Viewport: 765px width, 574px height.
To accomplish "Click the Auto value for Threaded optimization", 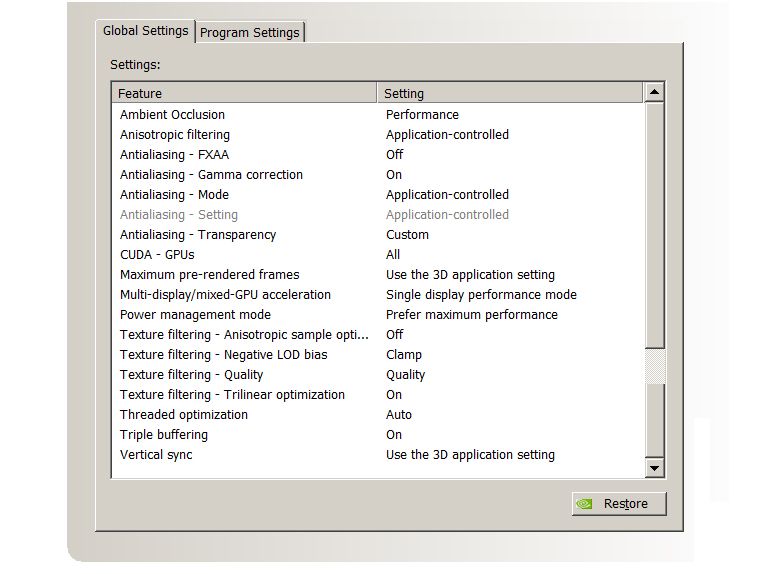I will tap(399, 415).
